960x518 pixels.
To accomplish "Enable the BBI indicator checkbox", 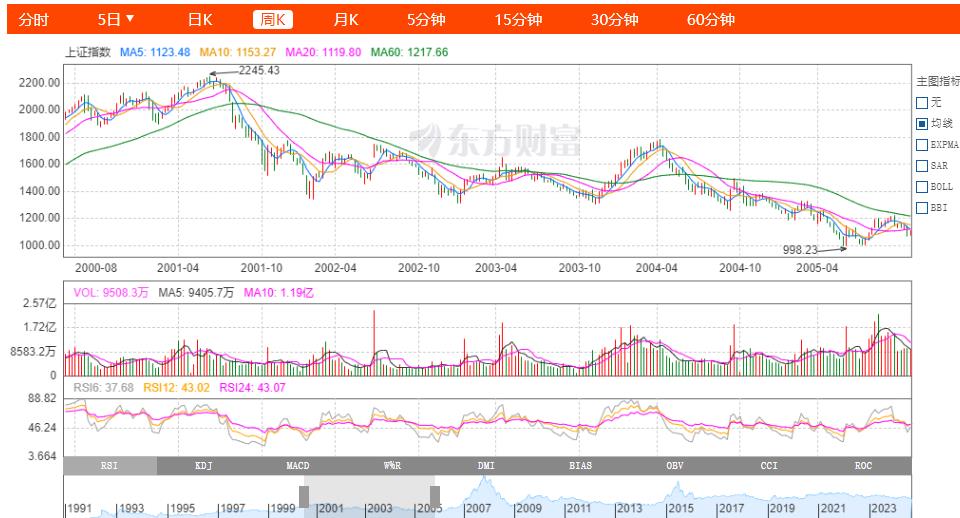I will point(922,208).
